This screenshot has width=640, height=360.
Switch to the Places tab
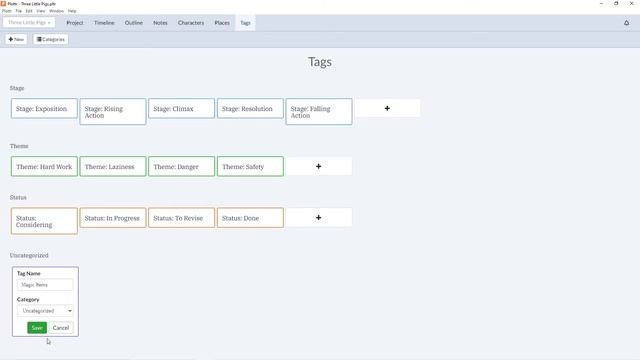[222, 23]
